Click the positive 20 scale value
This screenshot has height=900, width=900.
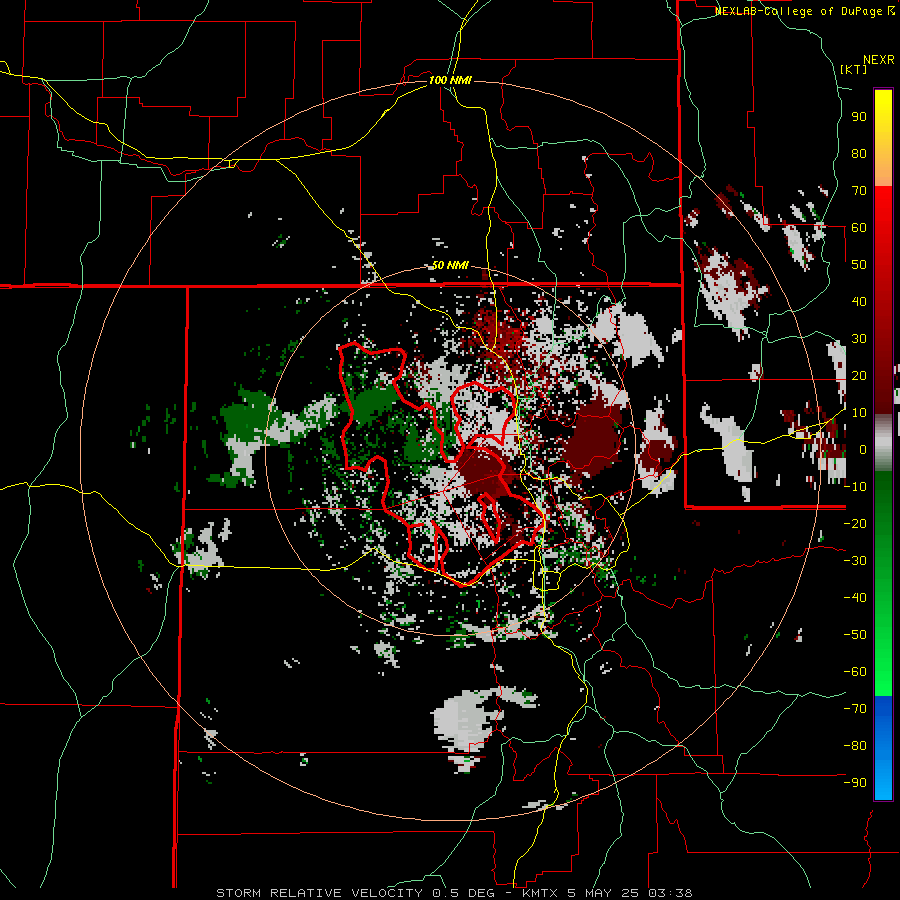859,375
